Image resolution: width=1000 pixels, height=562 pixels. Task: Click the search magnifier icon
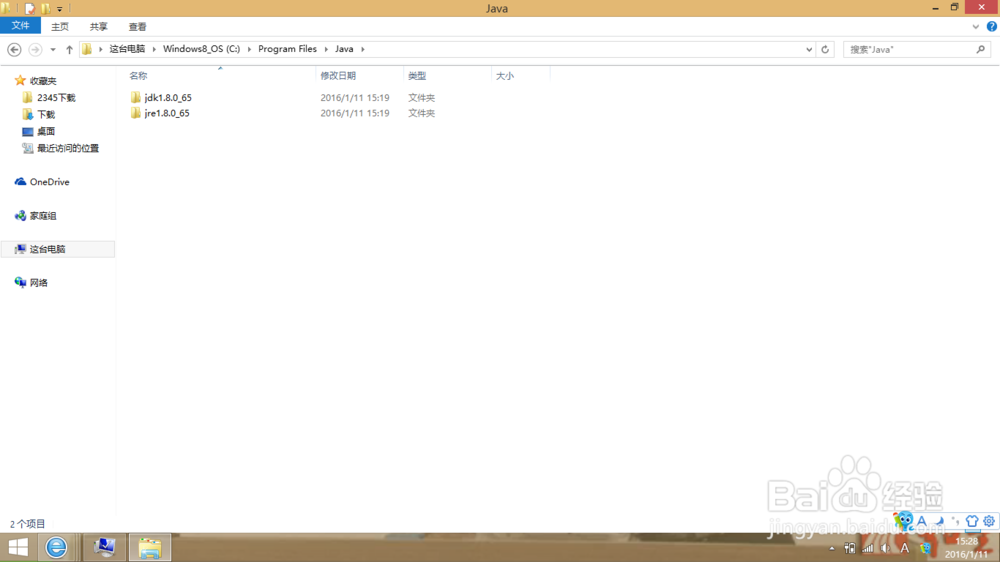[980, 49]
